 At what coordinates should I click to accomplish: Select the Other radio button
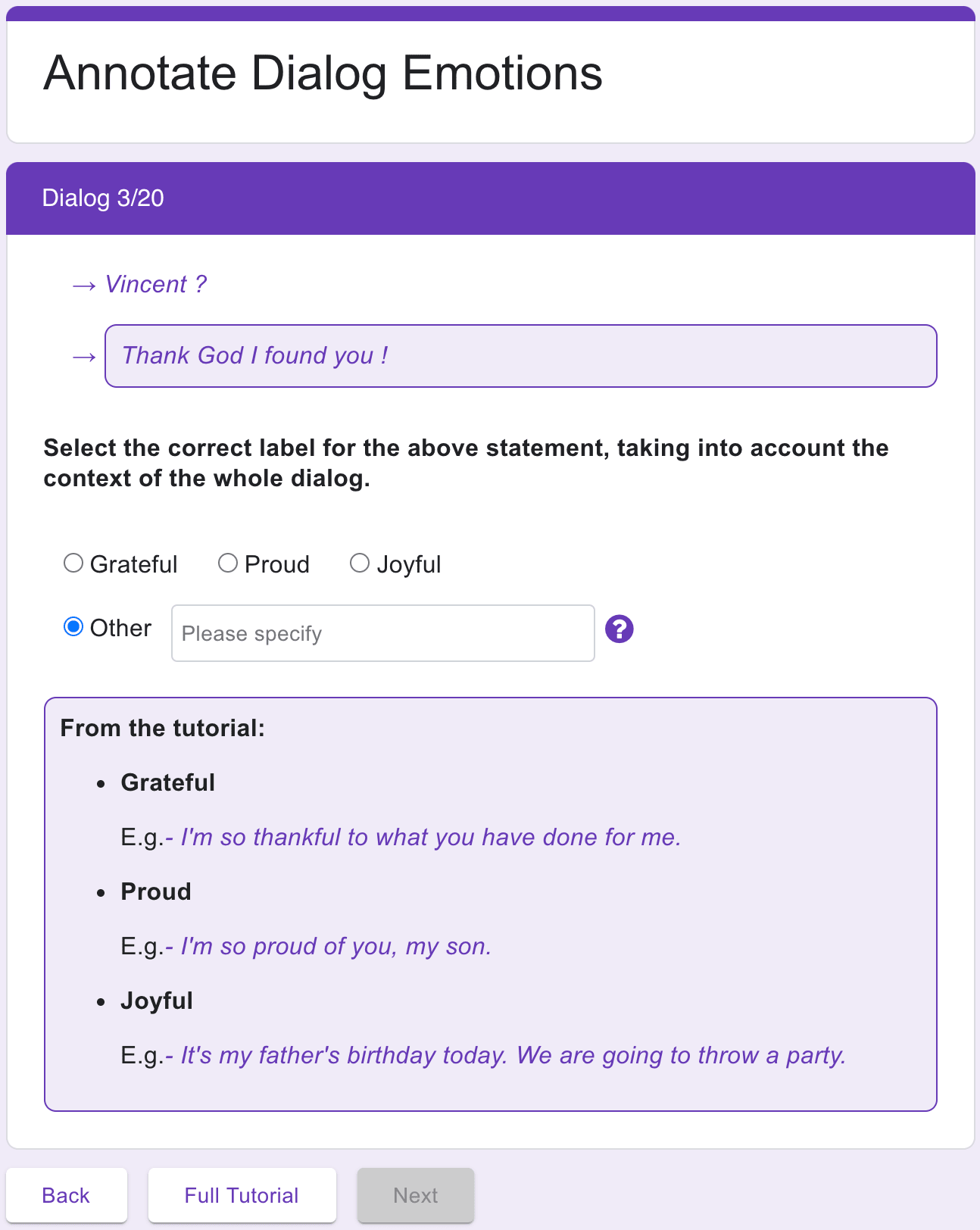coord(73,626)
